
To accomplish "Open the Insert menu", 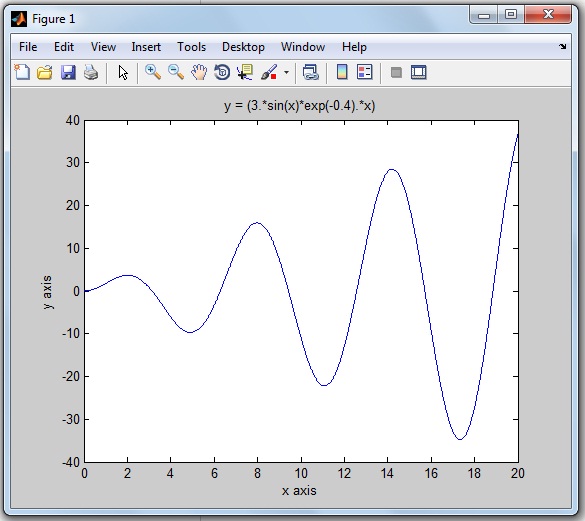I will [x=146, y=47].
